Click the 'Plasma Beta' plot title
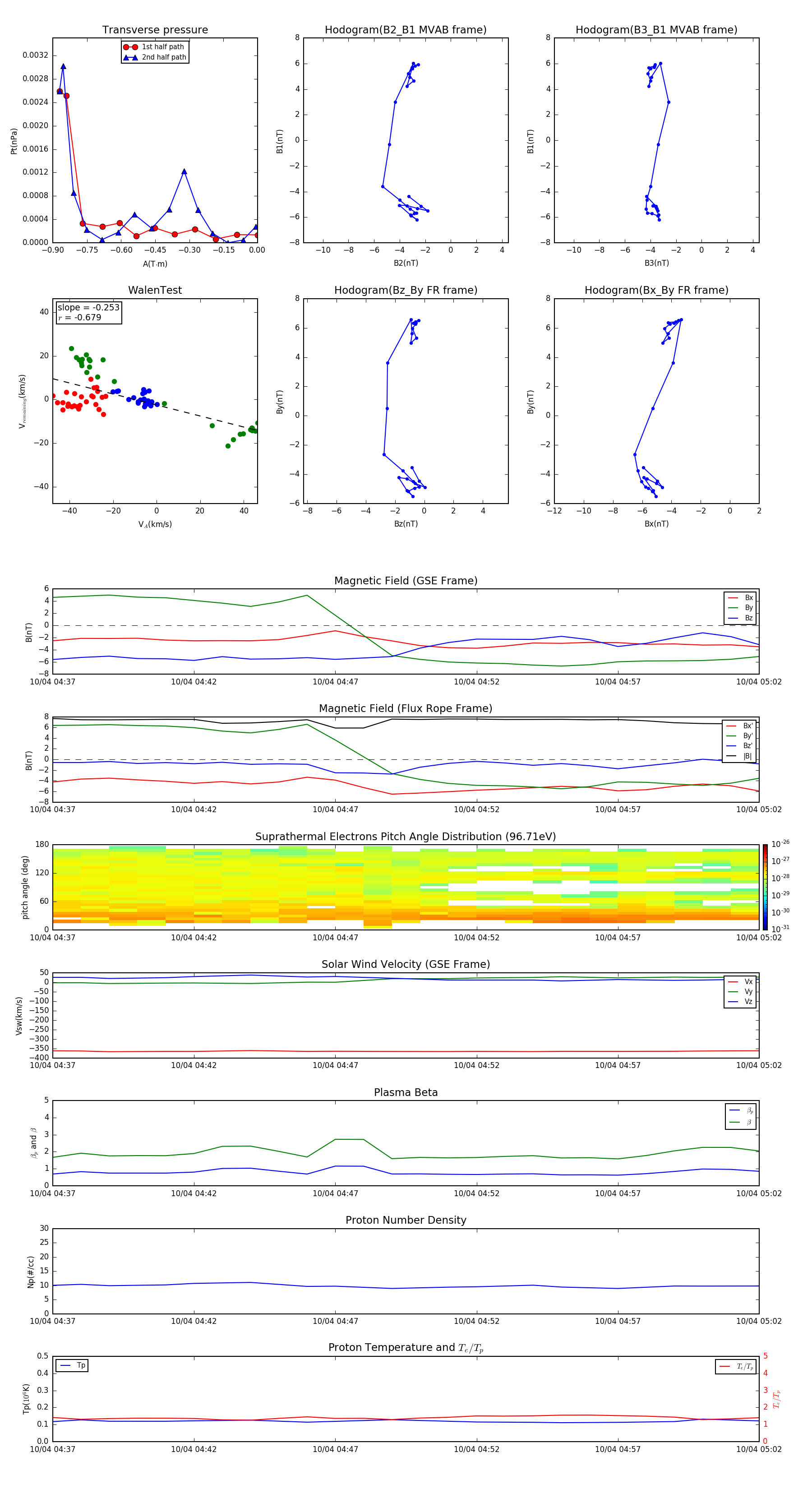812x1489 pixels. tap(406, 1093)
